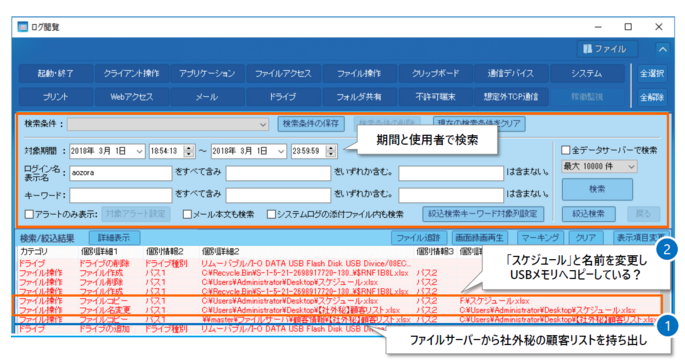The width and height of the screenshot is (685, 361).
Task: Open the 最大 10000 件 dropdown
Action: [x=599, y=167]
